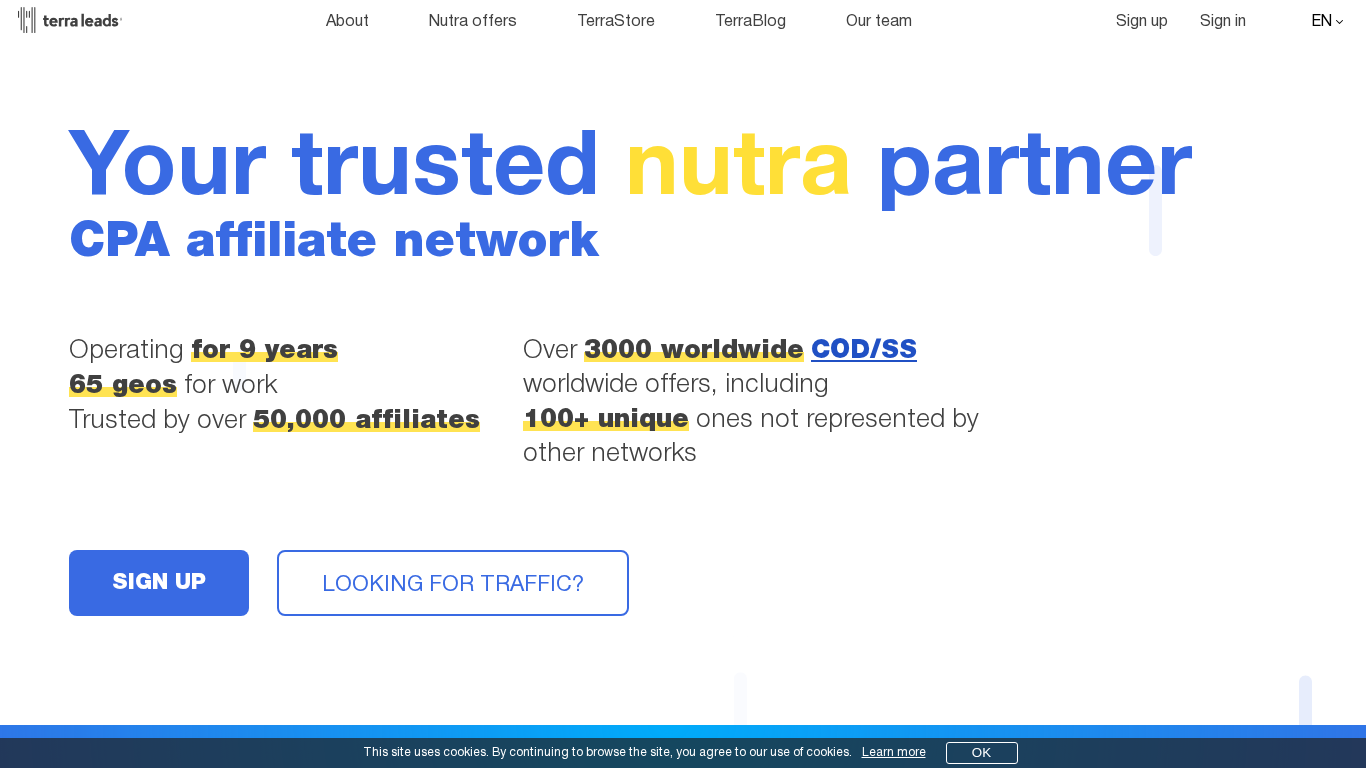The image size is (1366, 768).
Task: Open the EN language dropdown
Action: pos(1321,20)
